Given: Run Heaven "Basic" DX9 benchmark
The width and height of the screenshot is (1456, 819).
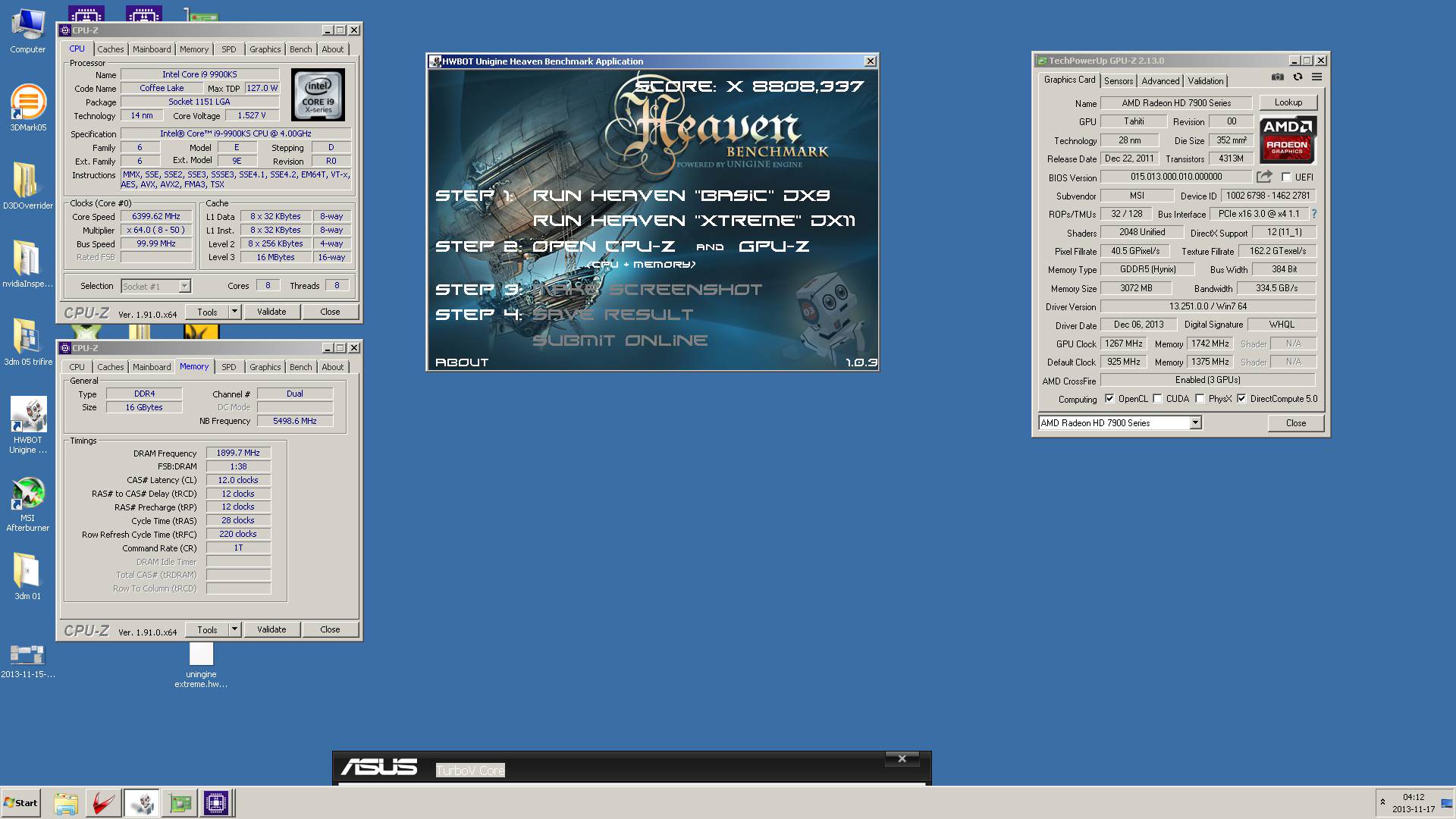Looking at the screenshot, I should click(x=681, y=196).
